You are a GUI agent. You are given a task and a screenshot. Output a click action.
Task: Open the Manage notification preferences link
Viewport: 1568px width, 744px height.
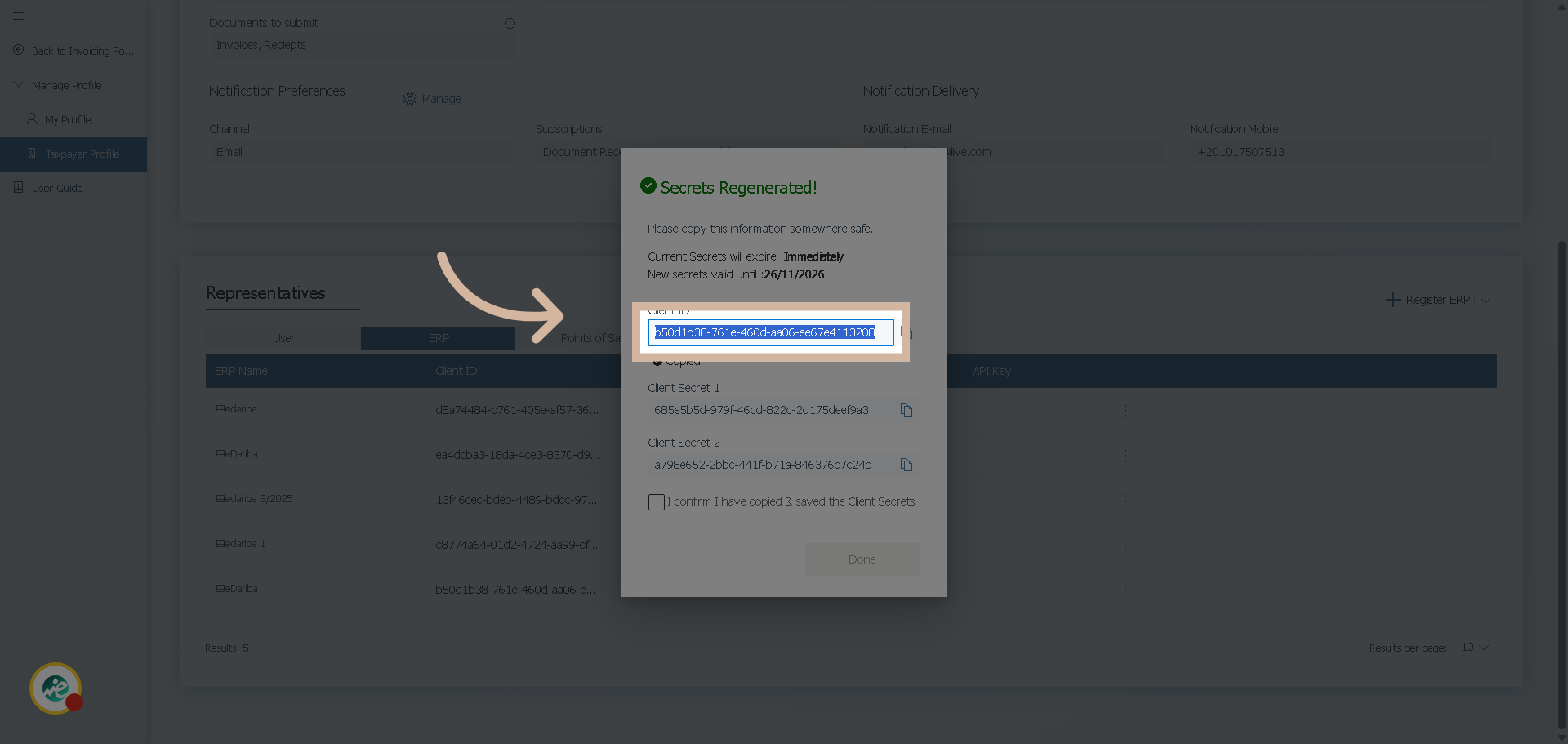pyautogui.click(x=442, y=99)
